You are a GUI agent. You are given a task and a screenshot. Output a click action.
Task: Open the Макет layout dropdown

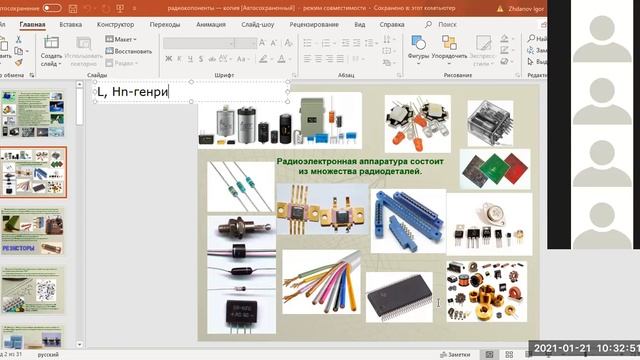coord(121,39)
